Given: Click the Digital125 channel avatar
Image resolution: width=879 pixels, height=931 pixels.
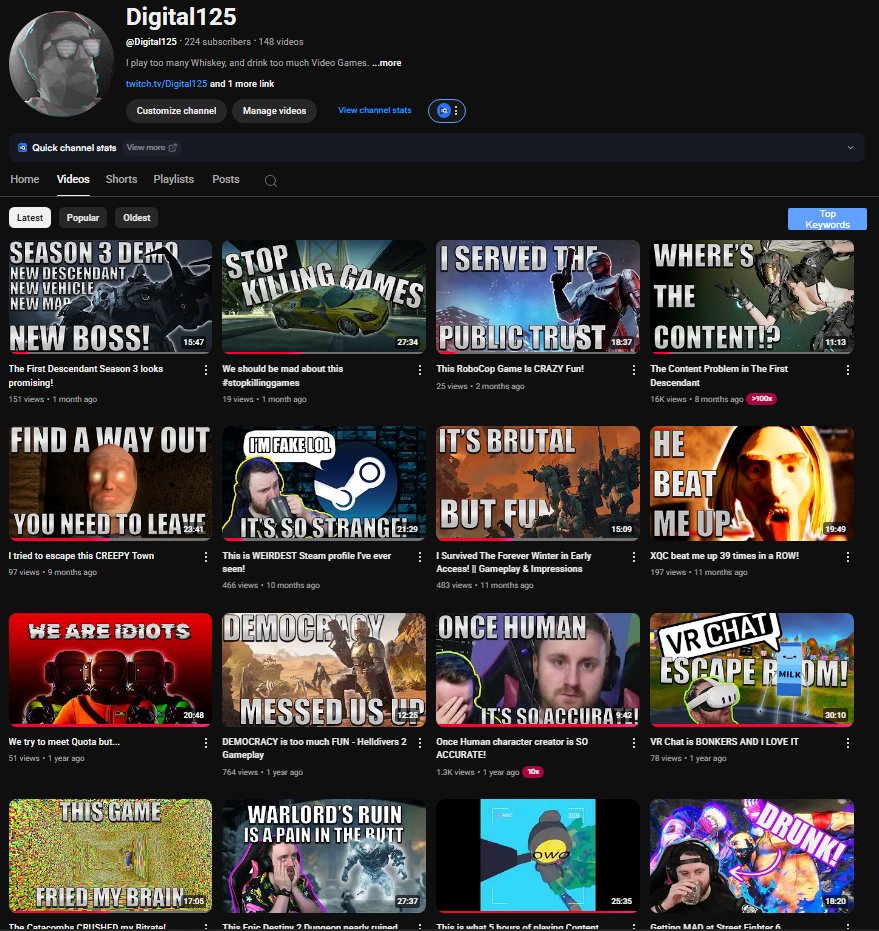Looking at the screenshot, I should click(x=61, y=64).
